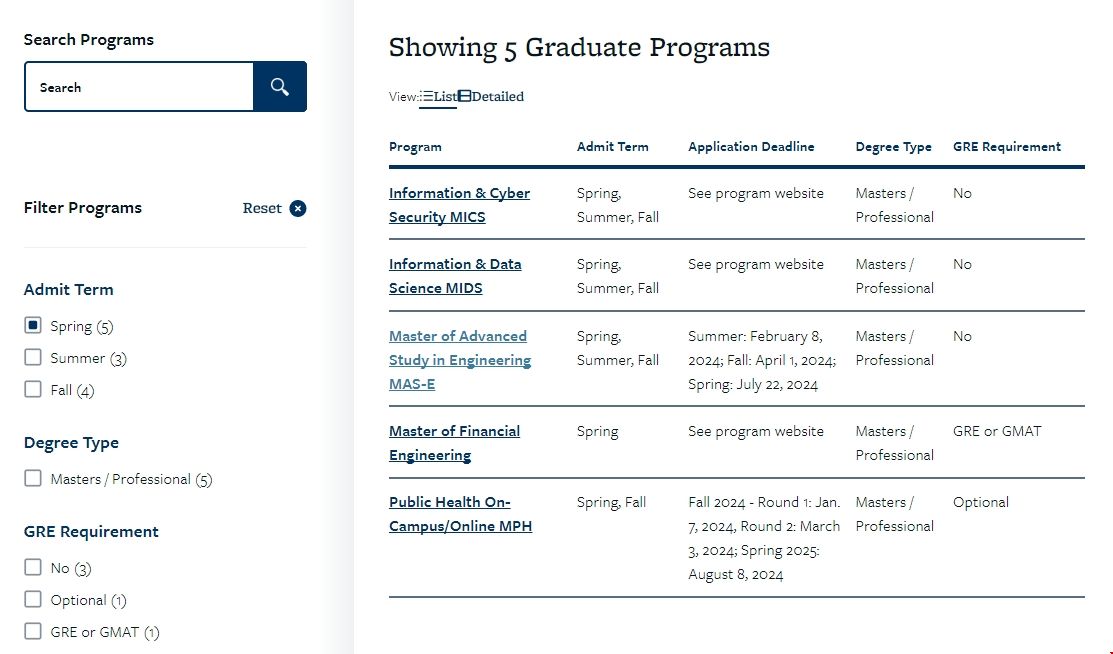Click the Application Deadline column header

[751, 146]
